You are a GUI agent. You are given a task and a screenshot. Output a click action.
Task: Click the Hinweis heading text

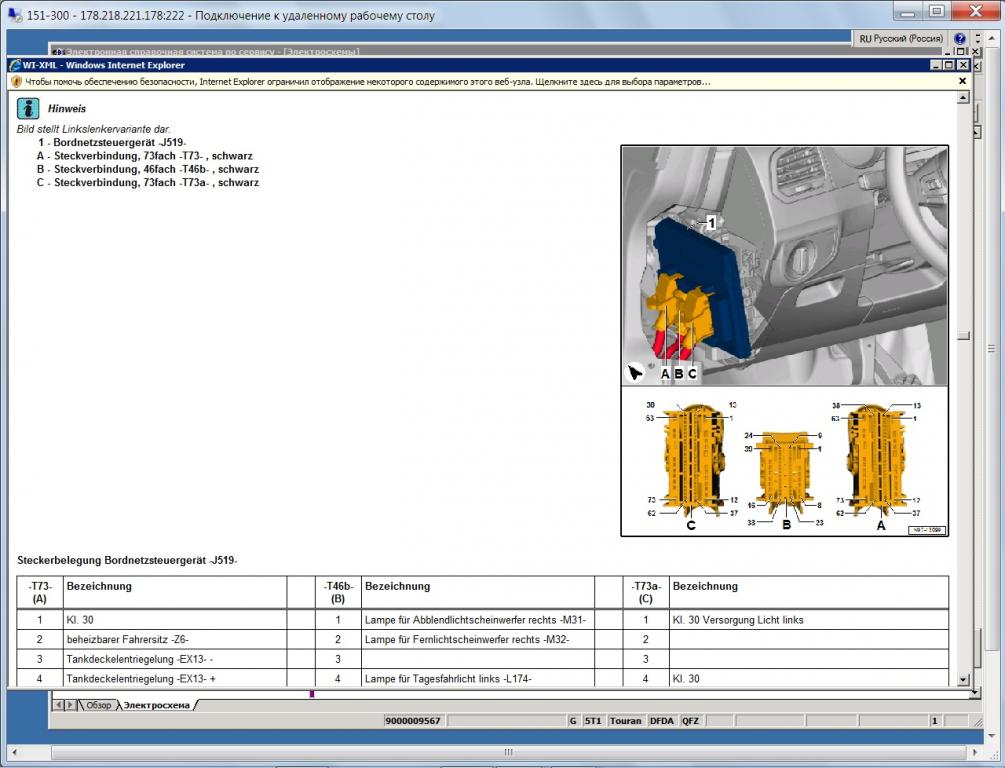(67, 109)
